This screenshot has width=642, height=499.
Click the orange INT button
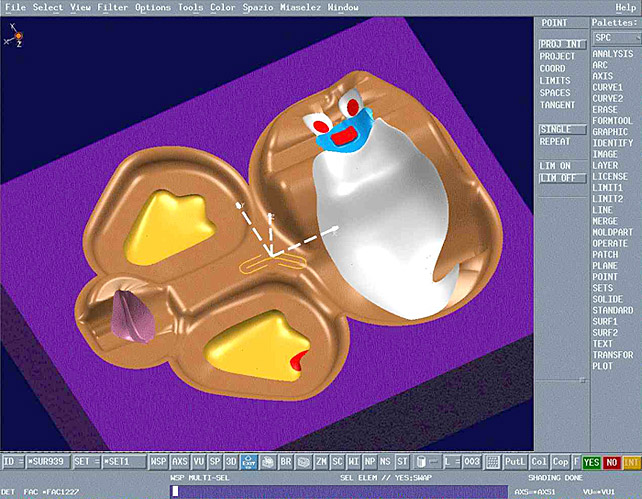pos(631,462)
